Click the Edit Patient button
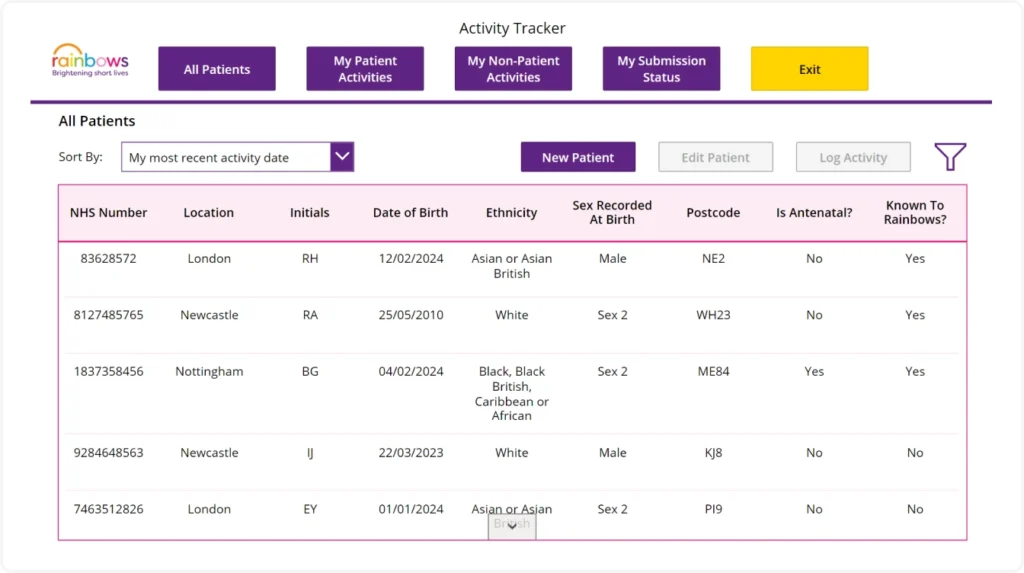The height and width of the screenshot is (573, 1024). tap(715, 157)
